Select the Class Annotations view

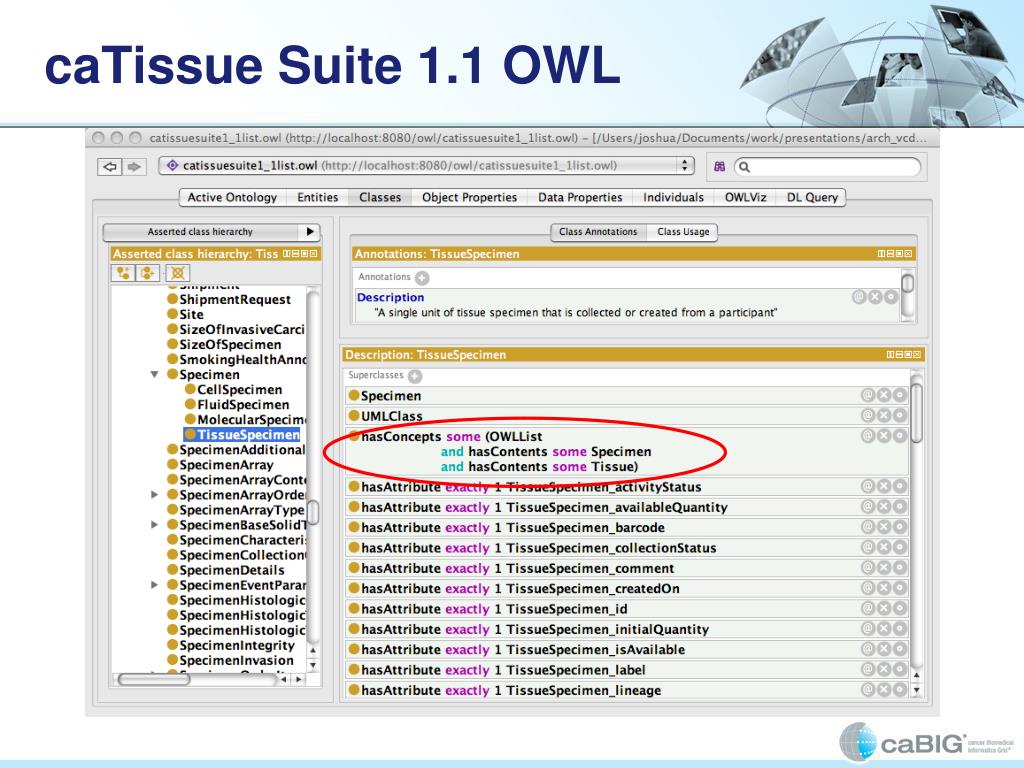[598, 232]
